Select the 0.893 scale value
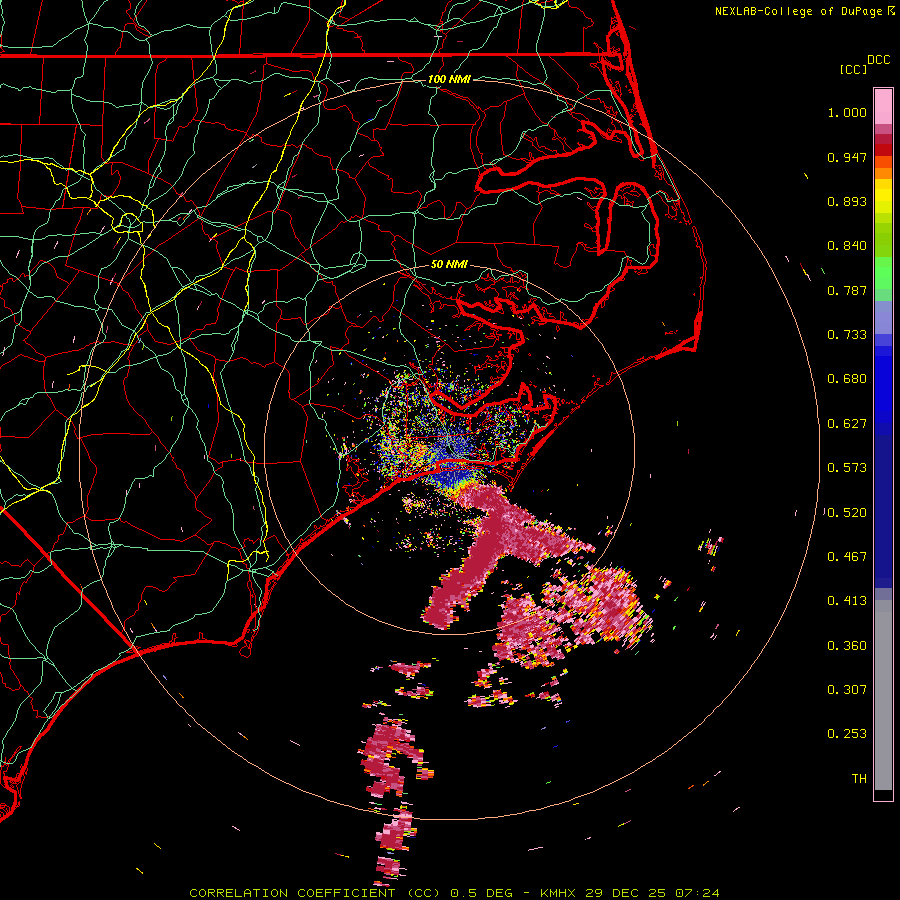The width and height of the screenshot is (900, 900). pos(847,201)
